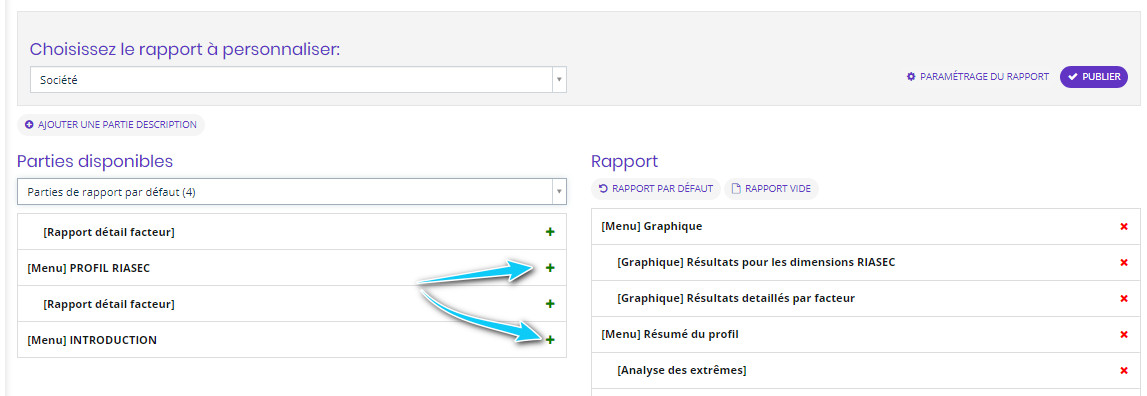Select the [Analyse des extrêmes] row text
Screen dimensions: 1147x396
click(682, 370)
